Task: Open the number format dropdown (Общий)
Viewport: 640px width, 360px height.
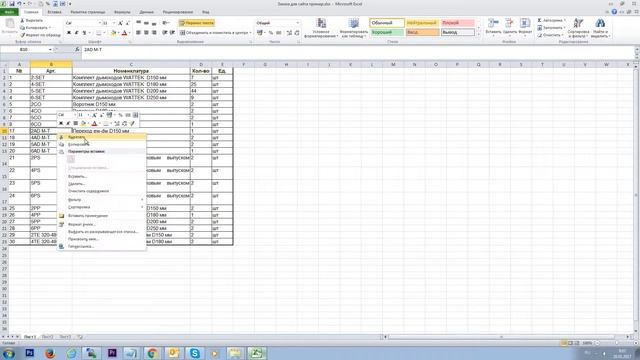Action: [x=298, y=23]
